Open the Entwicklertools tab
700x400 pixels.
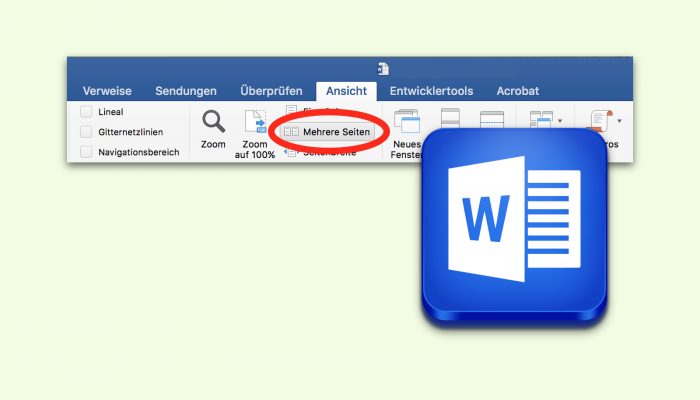coord(431,91)
